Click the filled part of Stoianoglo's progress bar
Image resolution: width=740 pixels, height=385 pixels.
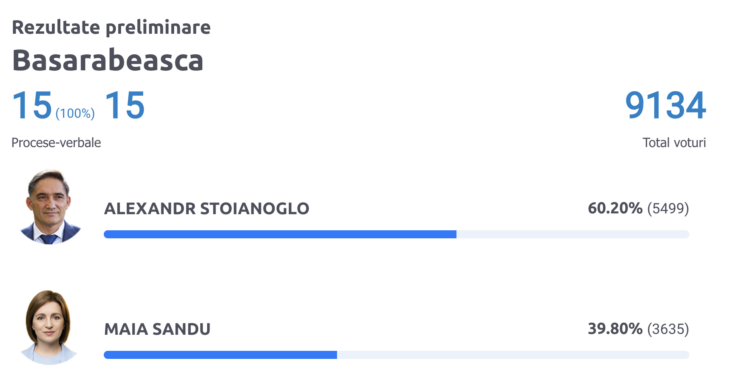[x=280, y=234]
